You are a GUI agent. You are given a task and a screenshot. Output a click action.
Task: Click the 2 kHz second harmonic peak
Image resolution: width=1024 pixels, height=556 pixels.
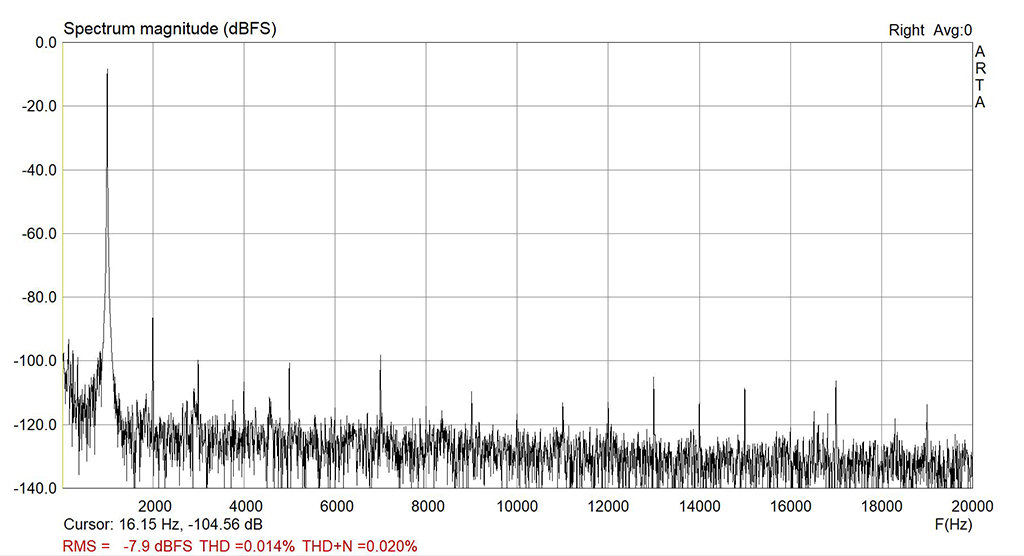coord(152,318)
